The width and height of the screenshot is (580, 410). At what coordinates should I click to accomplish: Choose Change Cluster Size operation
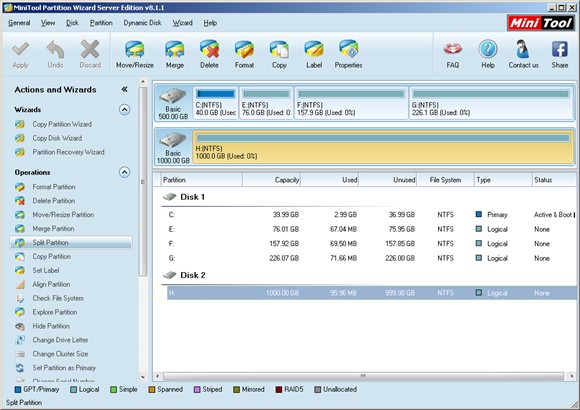pos(60,354)
